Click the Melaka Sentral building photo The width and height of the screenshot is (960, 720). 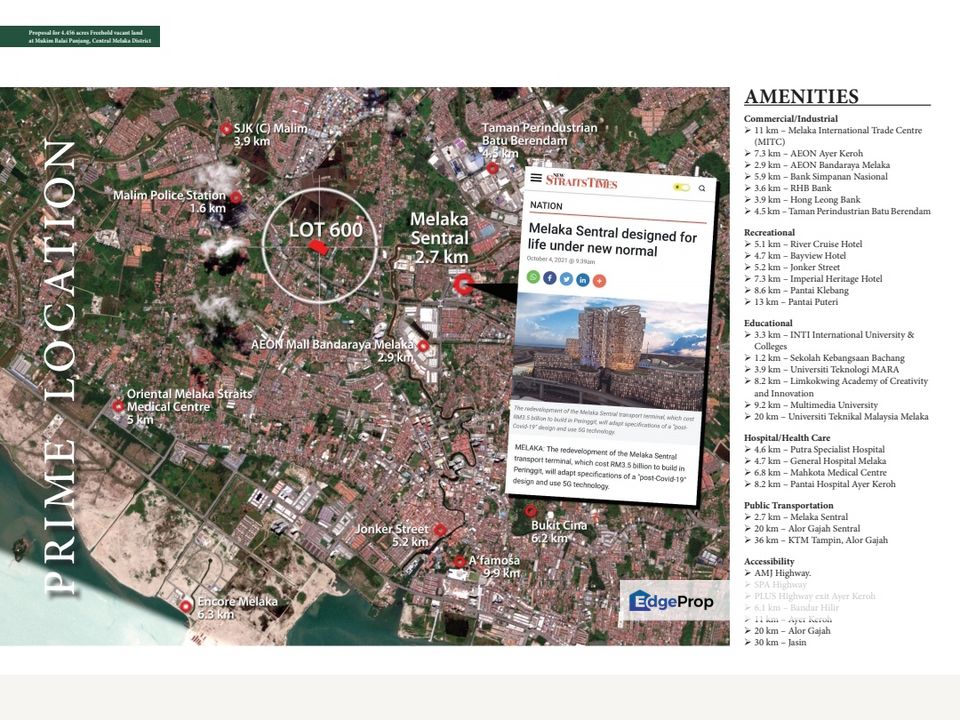612,350
